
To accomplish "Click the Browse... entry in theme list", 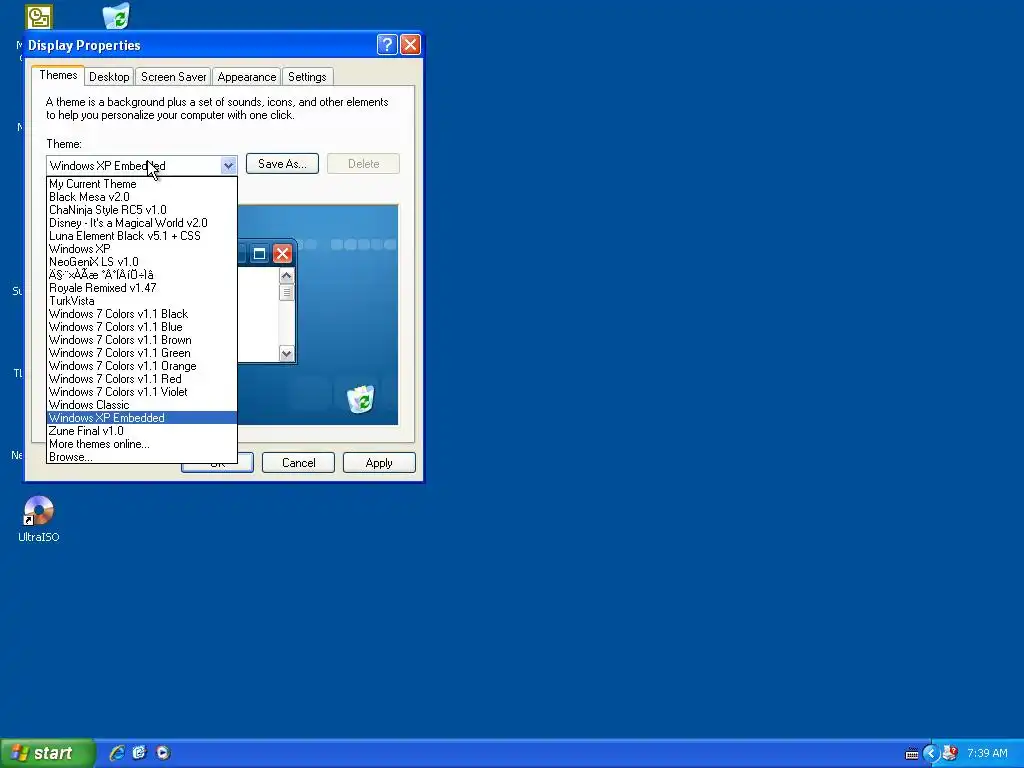I will pyautogui.click(x=142, y=457).
